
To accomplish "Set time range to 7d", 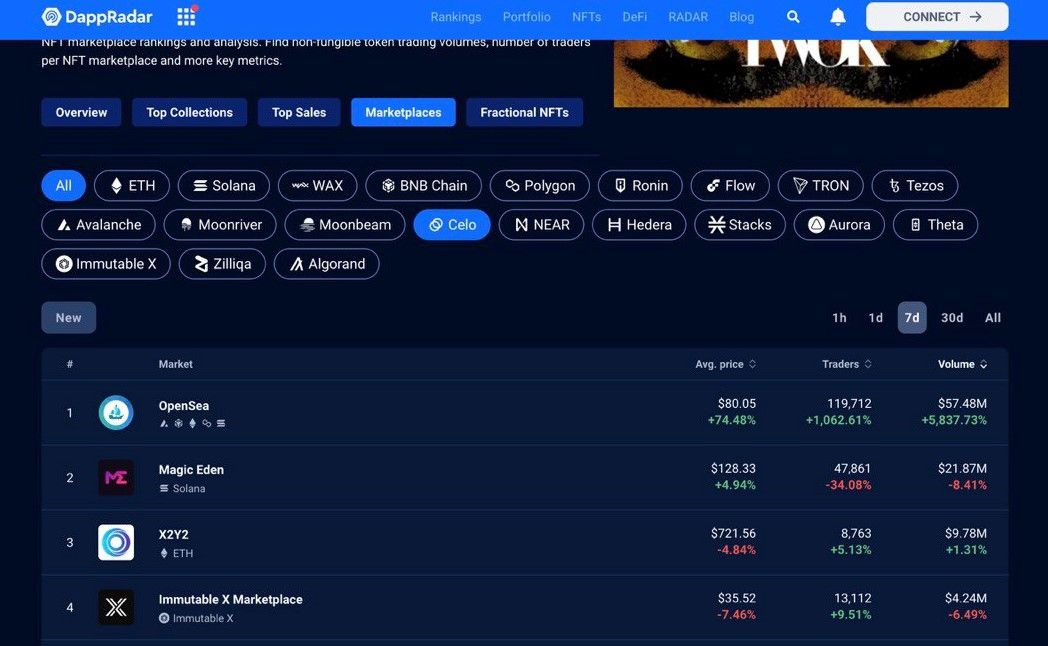I will 912,318.
